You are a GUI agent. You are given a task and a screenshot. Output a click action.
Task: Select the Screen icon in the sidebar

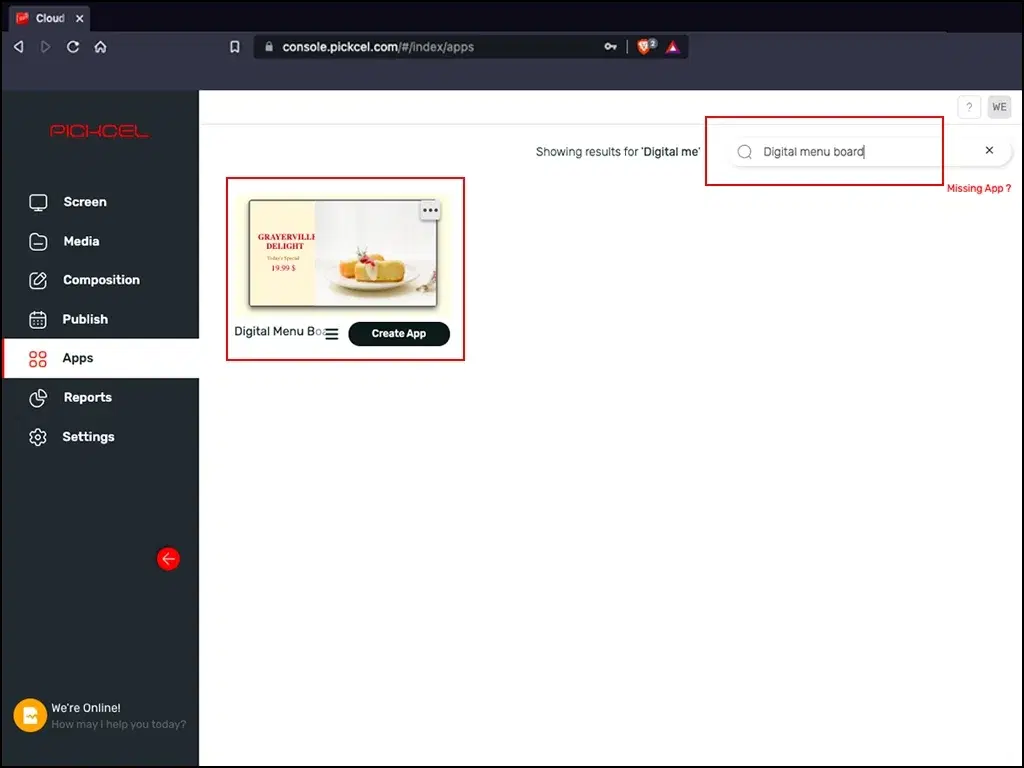(x=37, y=202)
